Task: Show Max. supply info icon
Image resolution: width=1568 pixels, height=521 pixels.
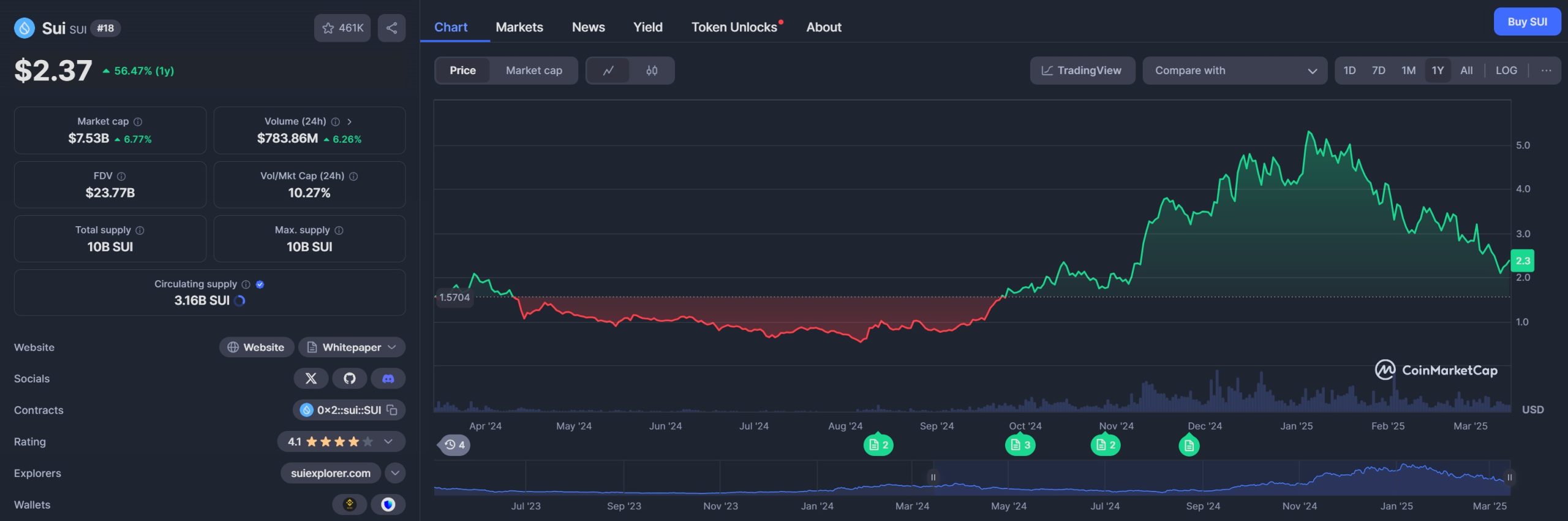Action: 339,230
